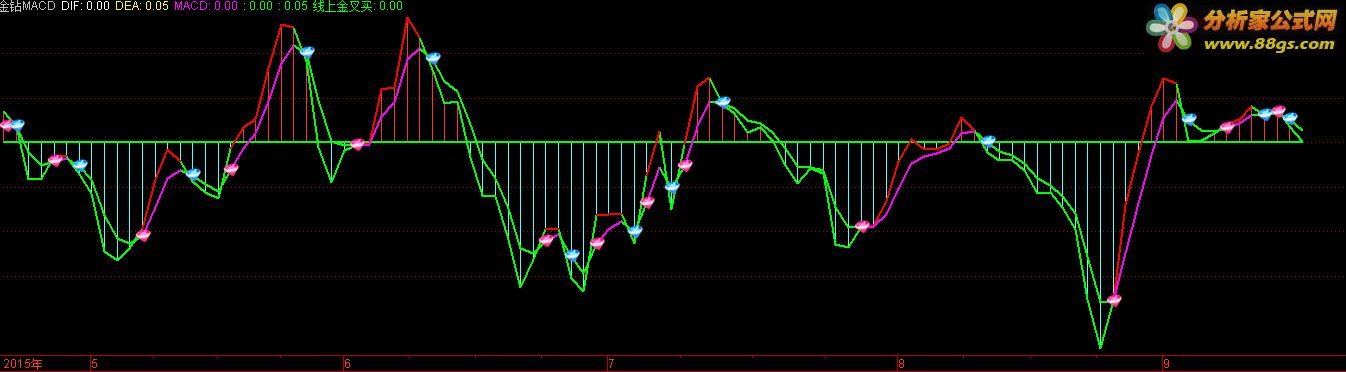
Task: Click the pink diamond at late-July trough
Action: pos(863,226)
